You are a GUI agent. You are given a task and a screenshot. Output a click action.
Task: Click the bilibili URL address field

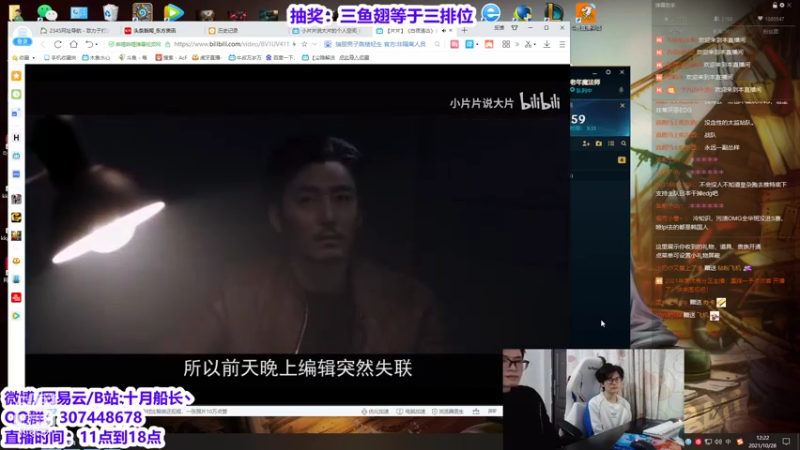[231, 44]
